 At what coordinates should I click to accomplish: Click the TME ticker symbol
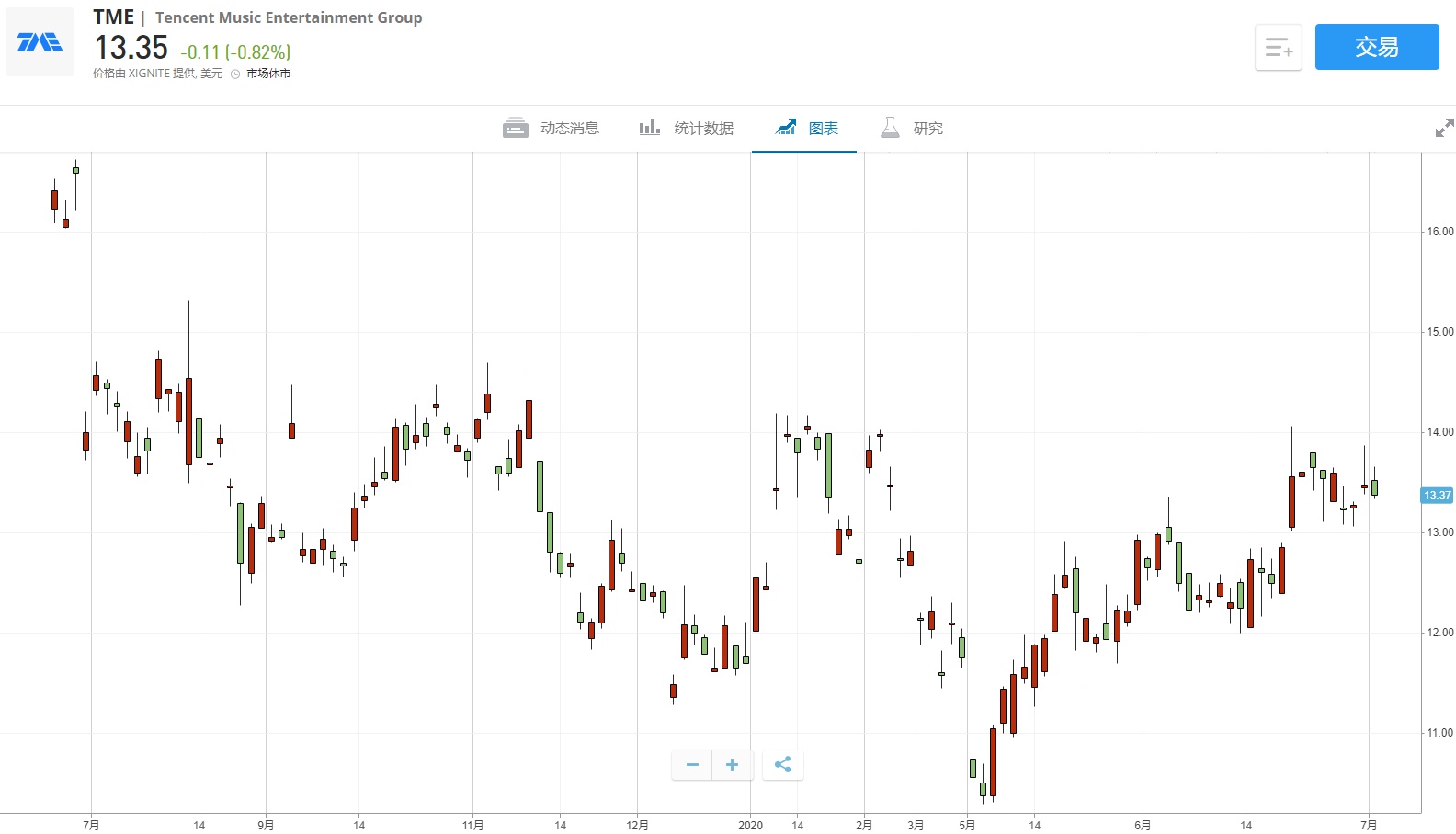(114, 17)
